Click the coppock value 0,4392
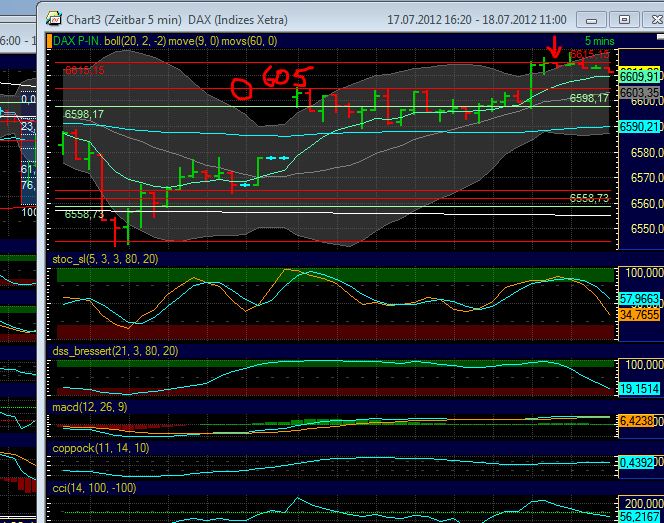 pos(636,462)
